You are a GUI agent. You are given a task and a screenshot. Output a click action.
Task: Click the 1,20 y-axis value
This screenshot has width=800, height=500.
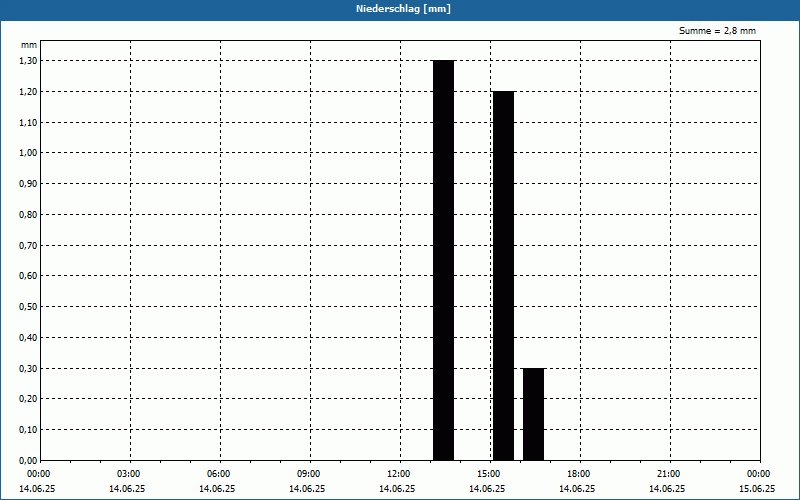pyautogui.click(x=28, y=91)
